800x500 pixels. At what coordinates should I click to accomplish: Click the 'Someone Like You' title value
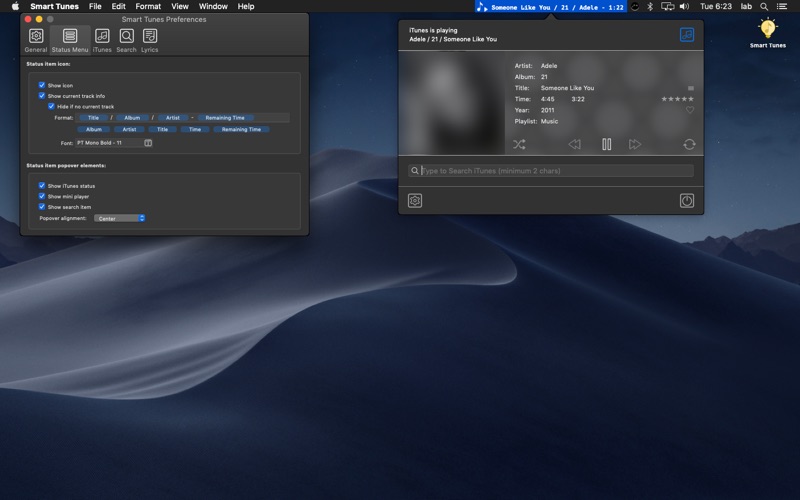[567, 88]
